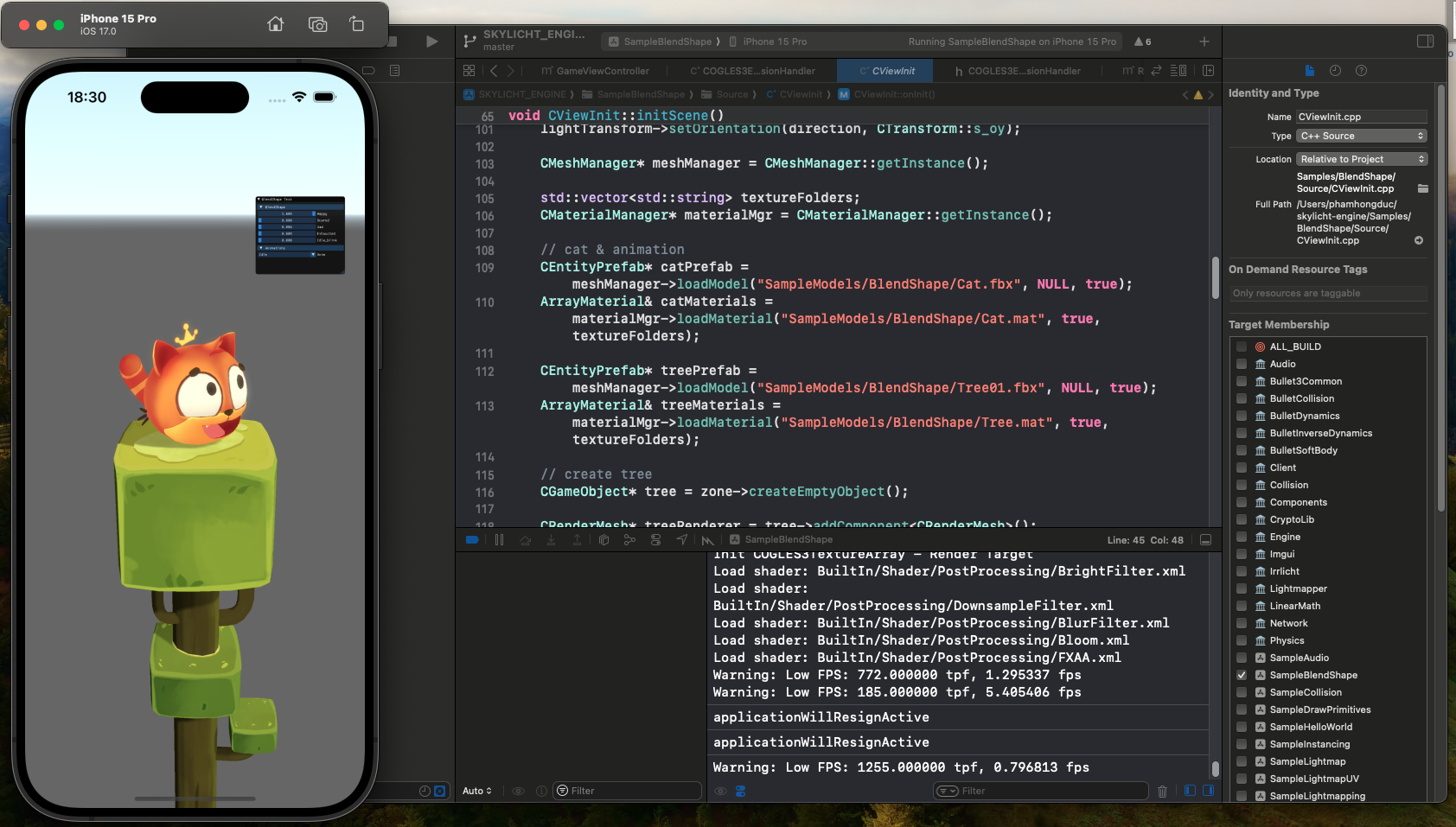Check the ALL_BUILD target membership
The height and width of the screenshot is (827, 1456).
1242,347
